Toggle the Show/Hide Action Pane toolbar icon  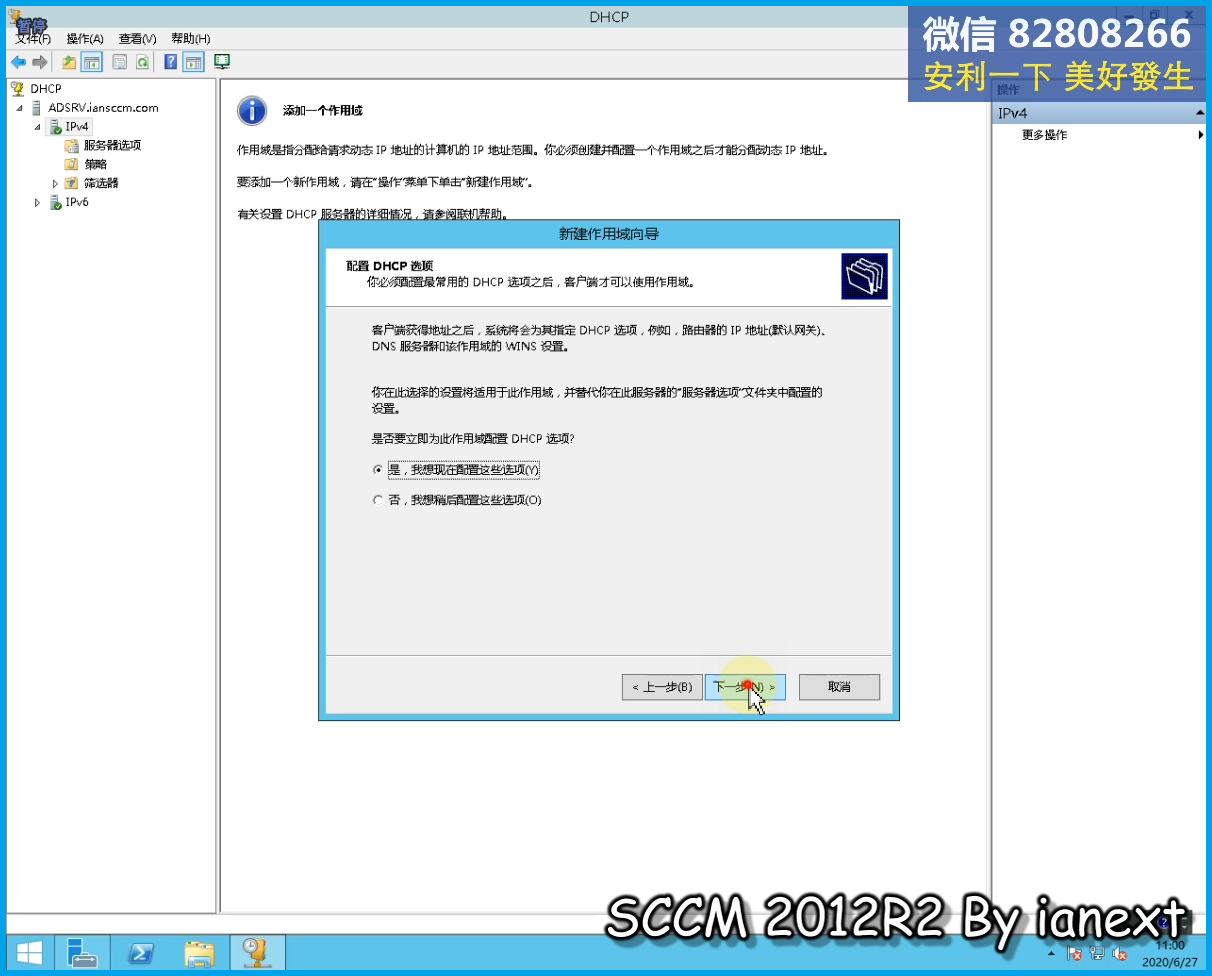click(194, 62)
